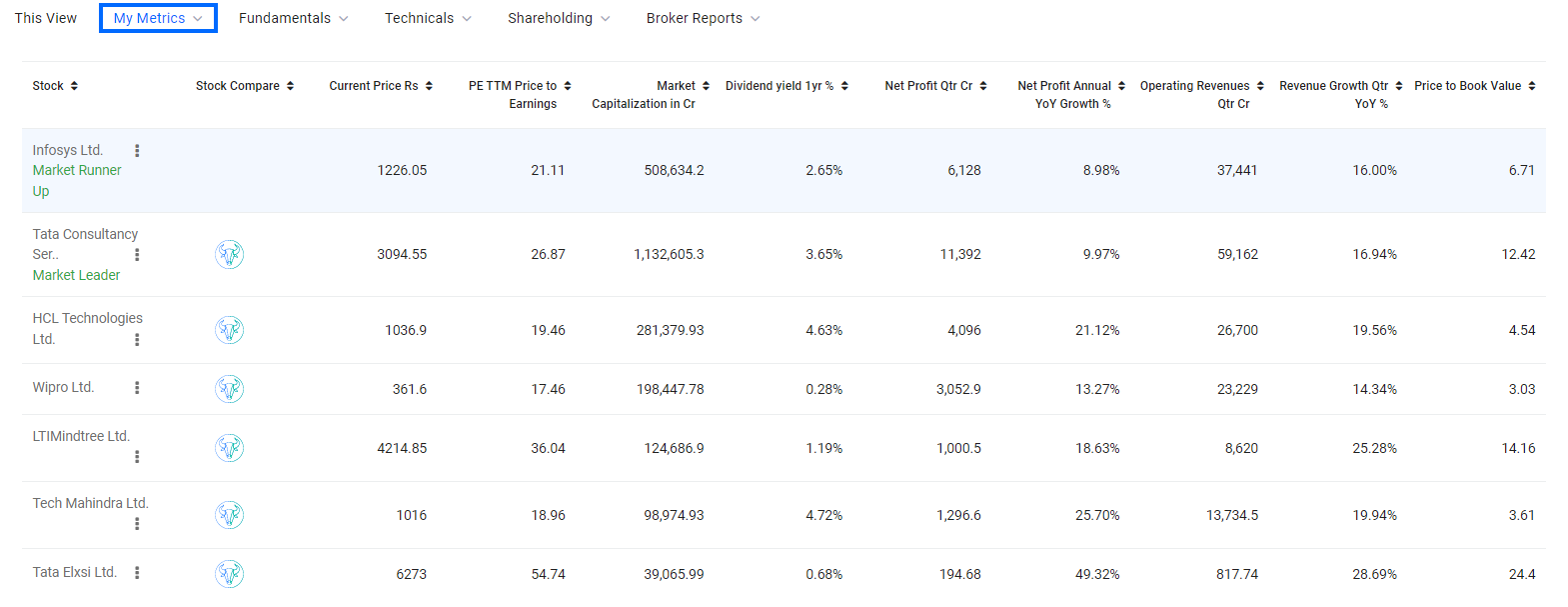
Task: Click compare bull icon for Tata Consultancy
Action: tap(229, 254)
